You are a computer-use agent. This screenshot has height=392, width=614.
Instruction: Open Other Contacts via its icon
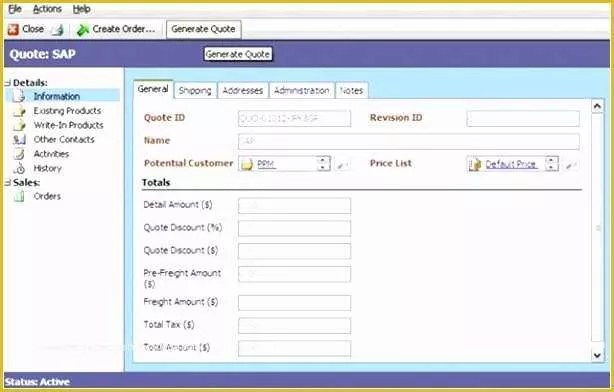(x=19, y=139)
